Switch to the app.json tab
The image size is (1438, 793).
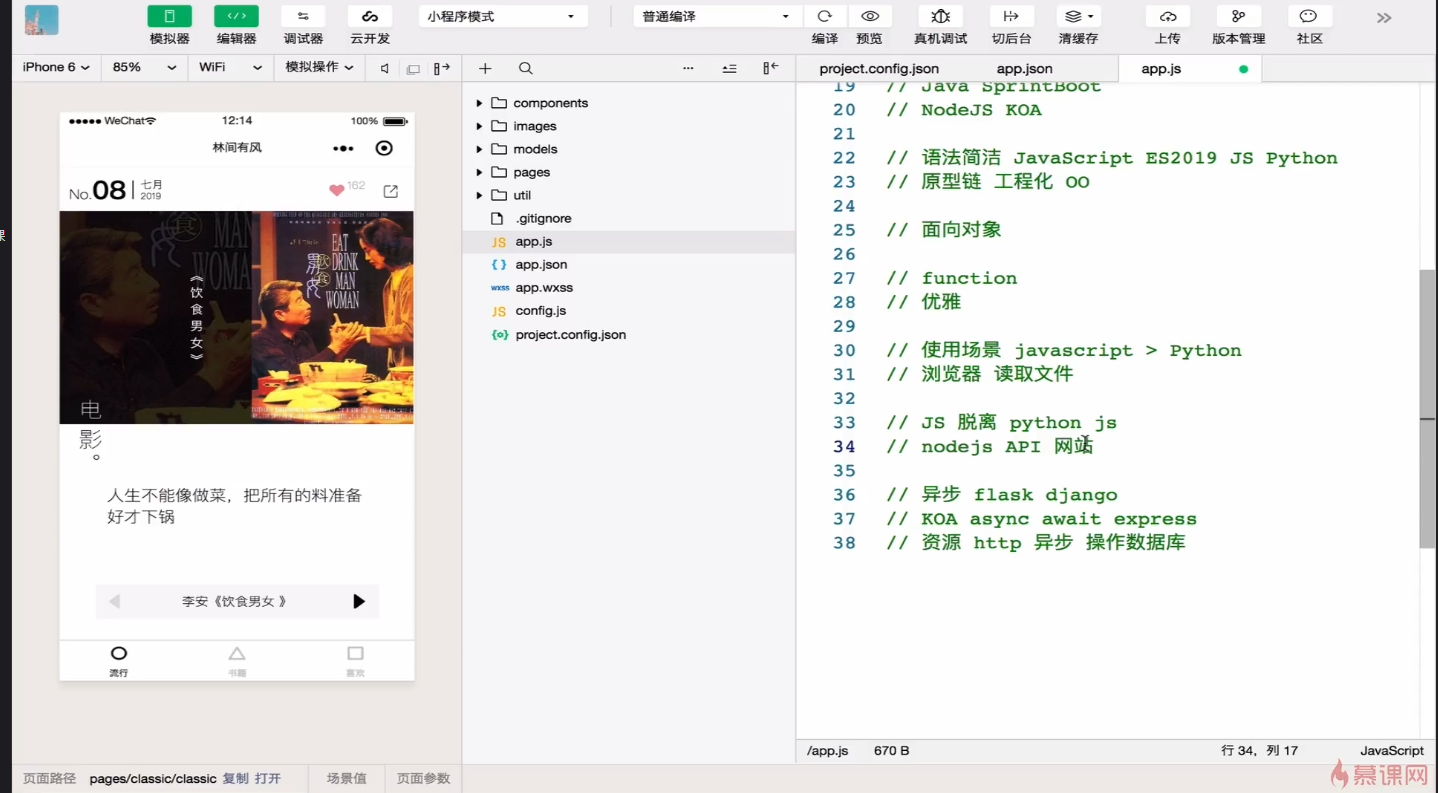coord(1024,68)
